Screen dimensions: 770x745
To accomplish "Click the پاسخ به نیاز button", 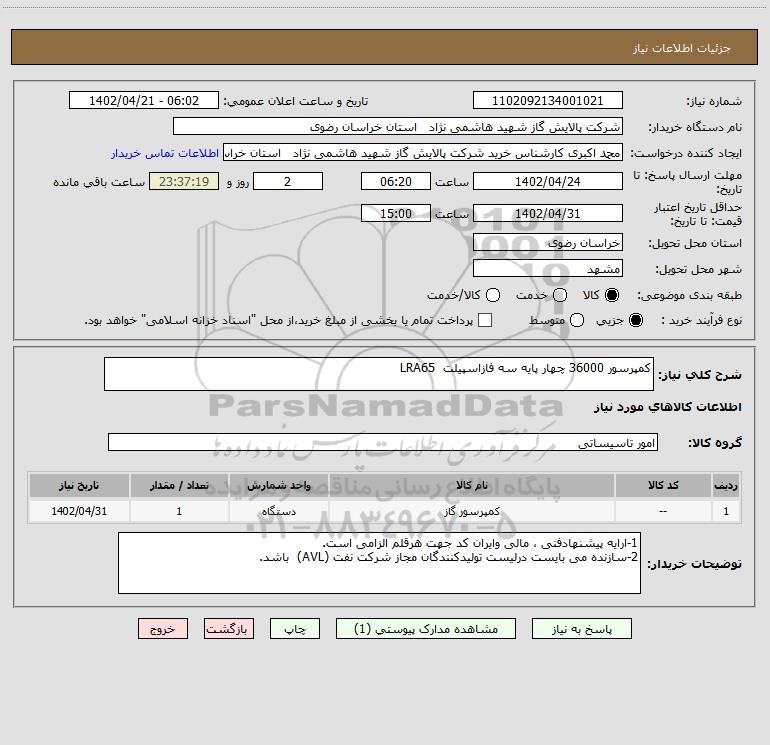I will (x=582, y=629).
